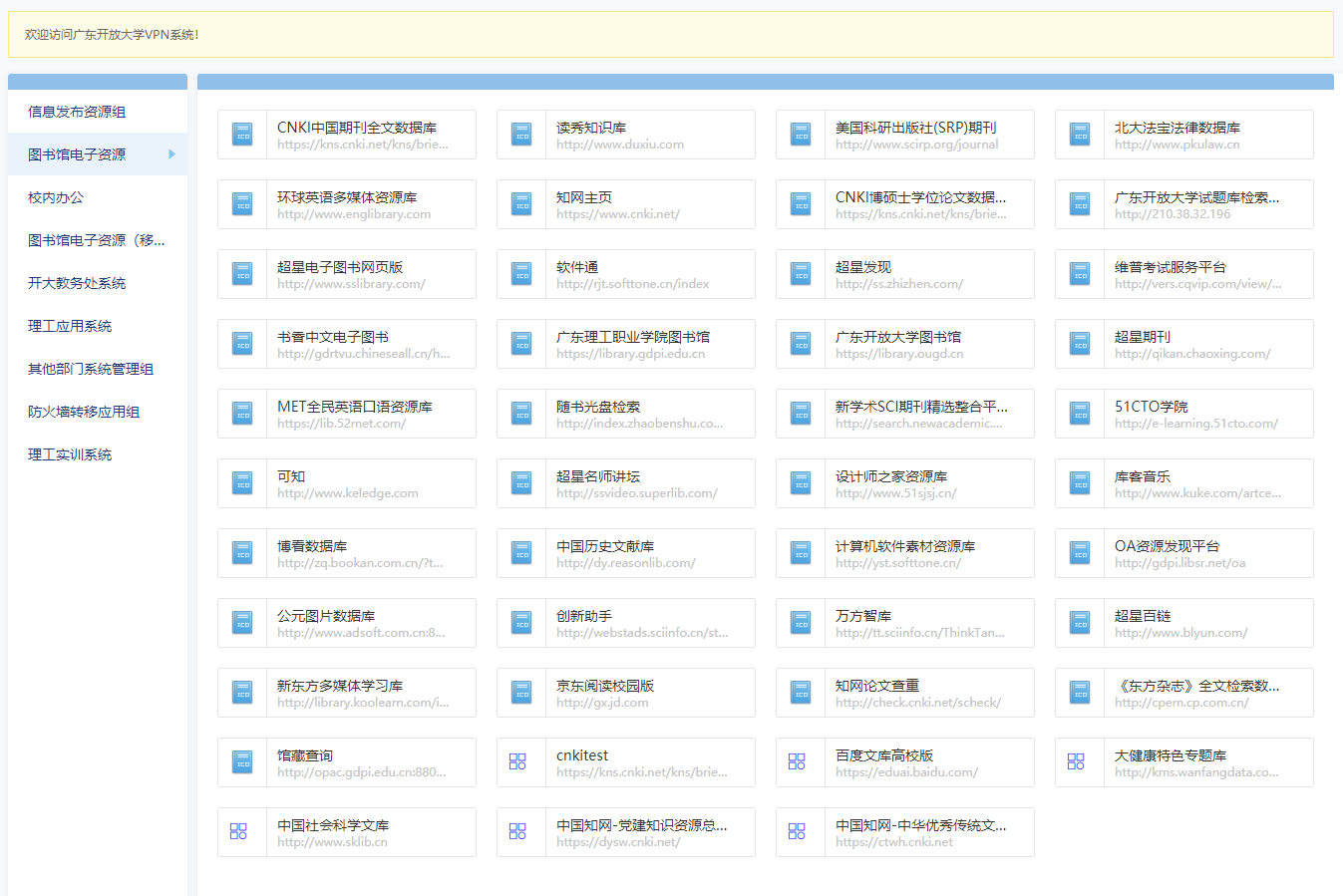Click the http://gx.jd.com URL text

pos(602,703)
